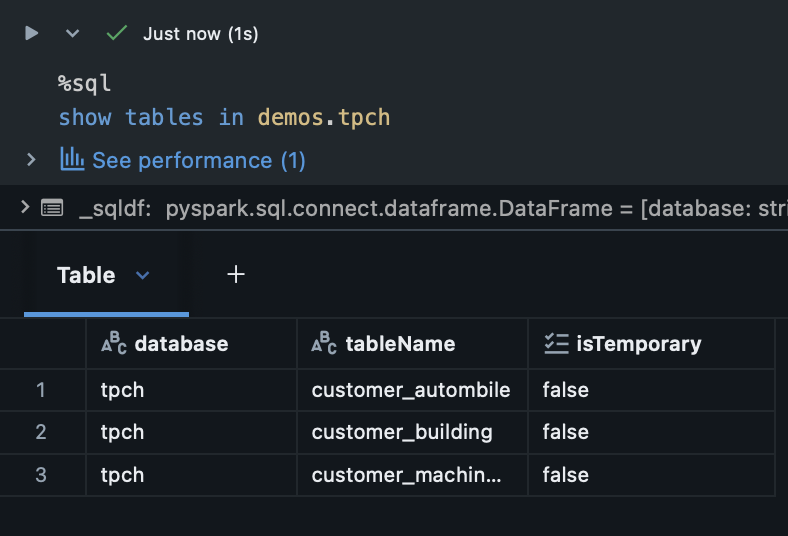788x536 pixels.
Task: Click row number 3 in the table
Action: point(41,475)
